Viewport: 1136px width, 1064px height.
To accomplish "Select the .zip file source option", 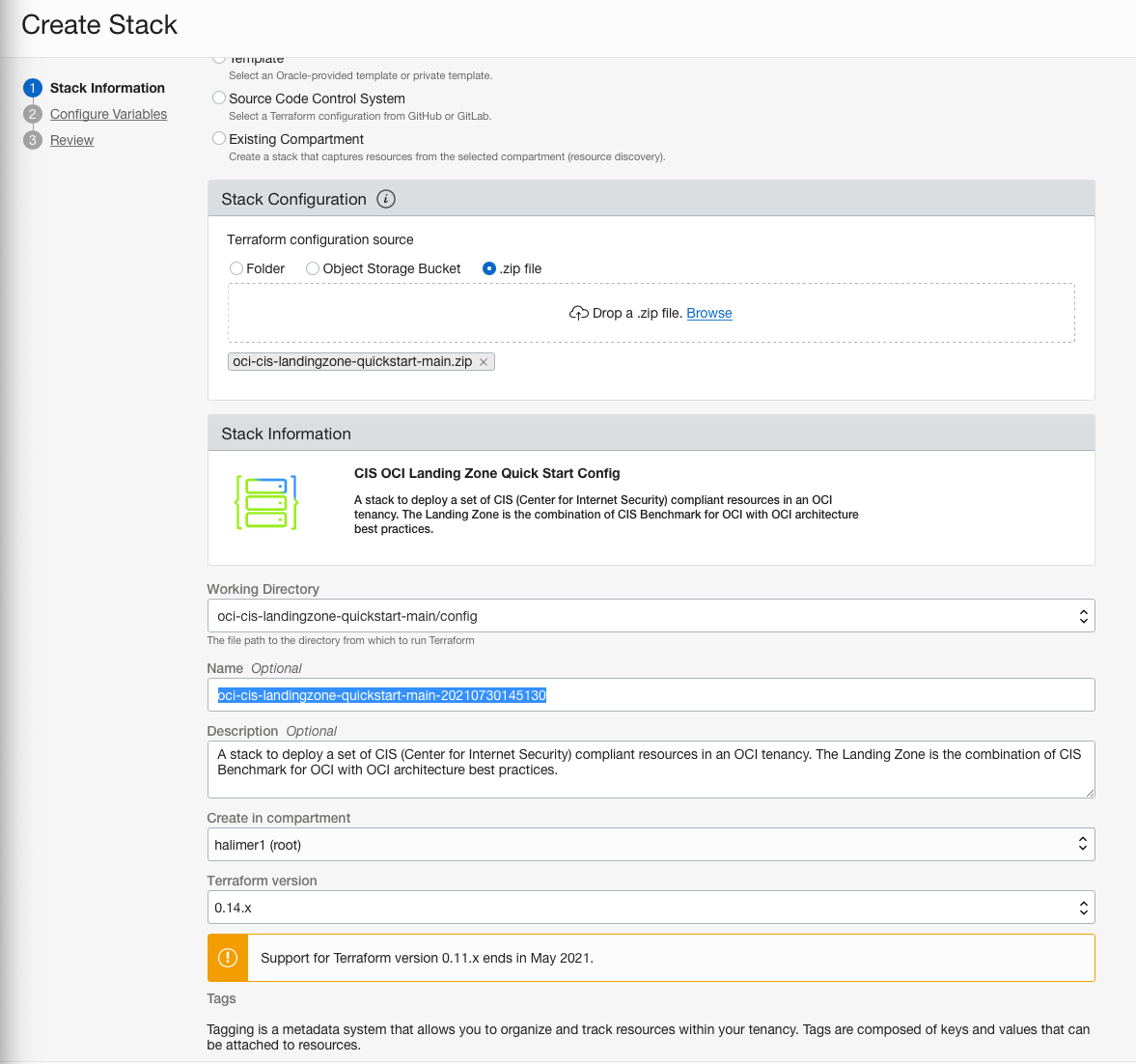I will (489, 268).
